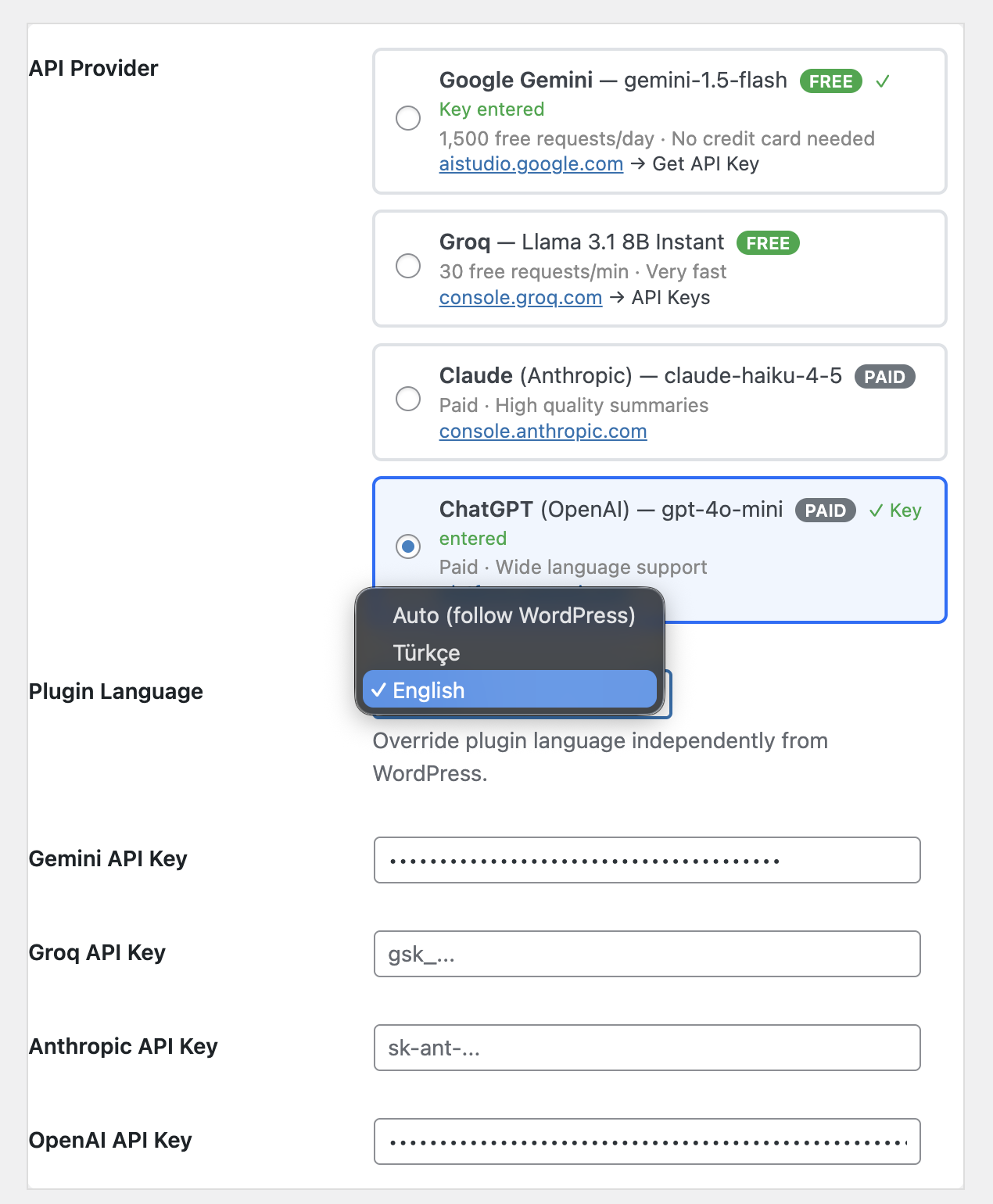Select the Google Gemini radio button
The image size is (993, 1204).
point(408,118)
